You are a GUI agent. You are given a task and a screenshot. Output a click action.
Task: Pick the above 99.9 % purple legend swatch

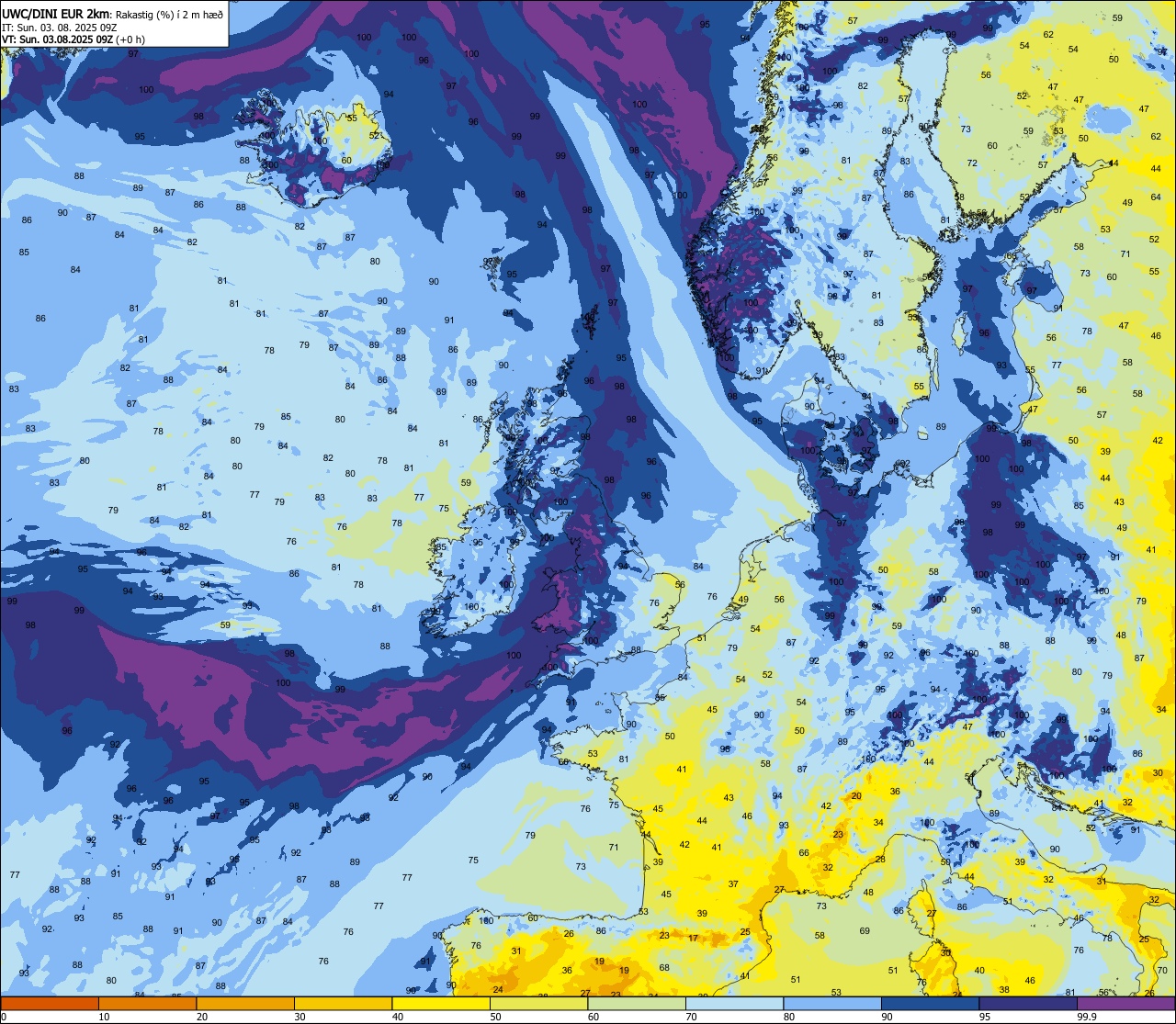tap(1125, 1003)
